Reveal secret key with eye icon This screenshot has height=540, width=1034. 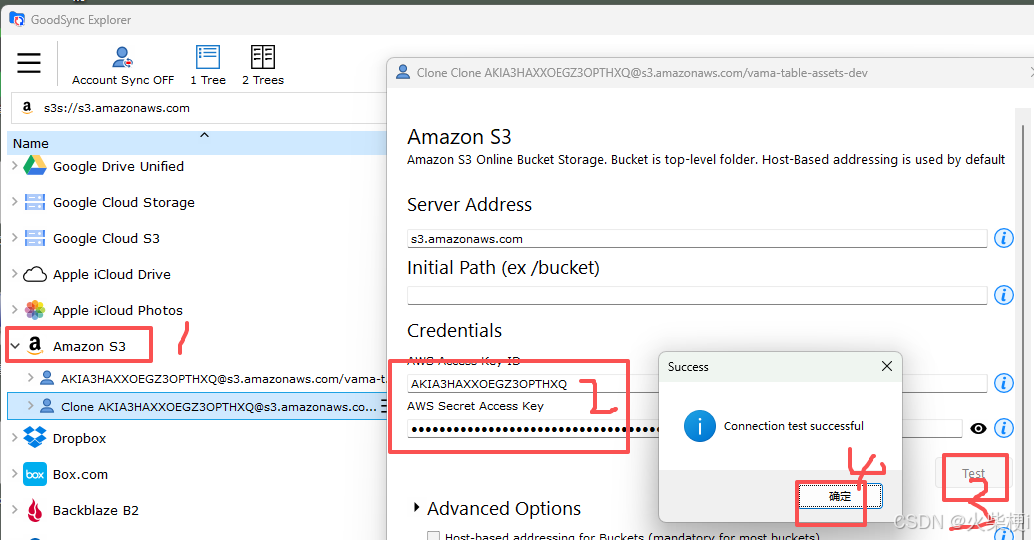(x=978, y=429)
